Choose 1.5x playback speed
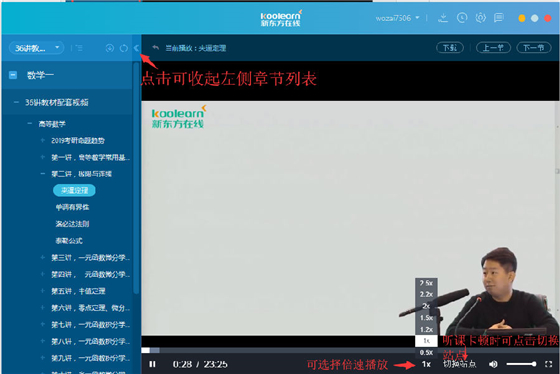The image size is (560, 374). (x=426, y=318)
